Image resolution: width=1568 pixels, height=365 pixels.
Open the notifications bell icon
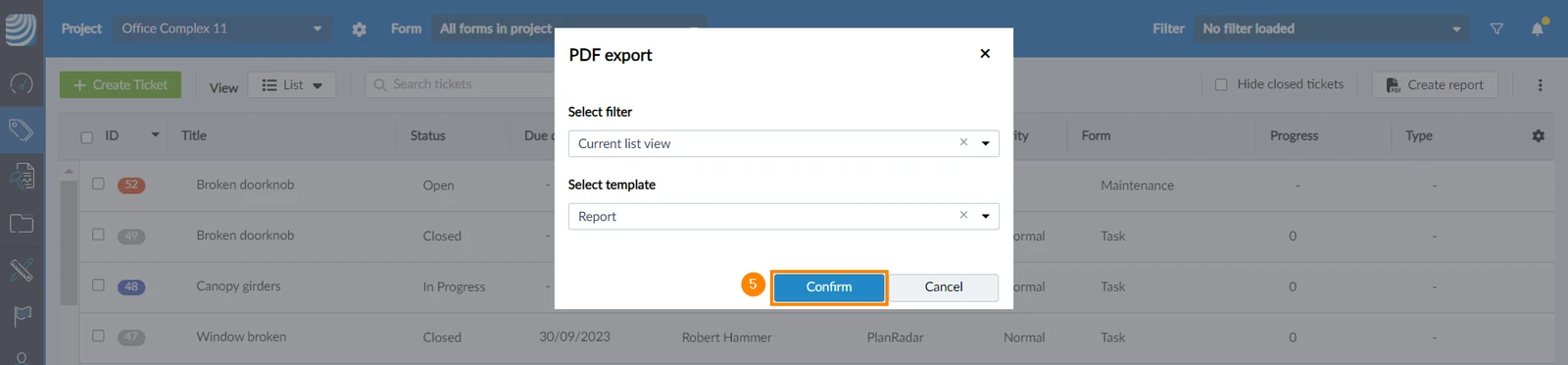coord(1538,27)
